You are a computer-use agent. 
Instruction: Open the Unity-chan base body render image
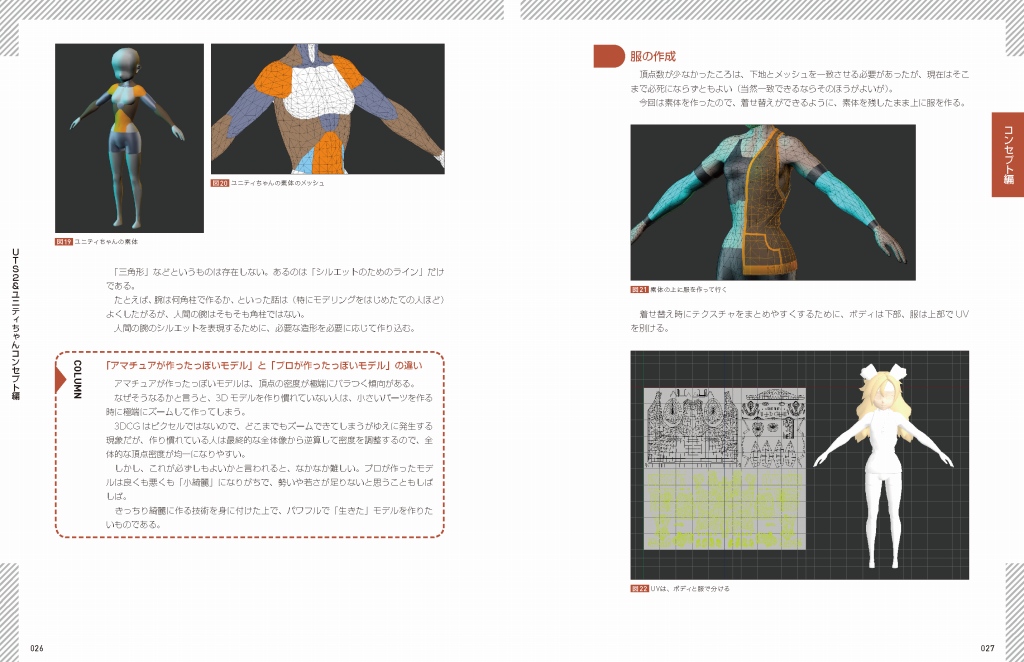pyautogui.click(x=129, y=138)
